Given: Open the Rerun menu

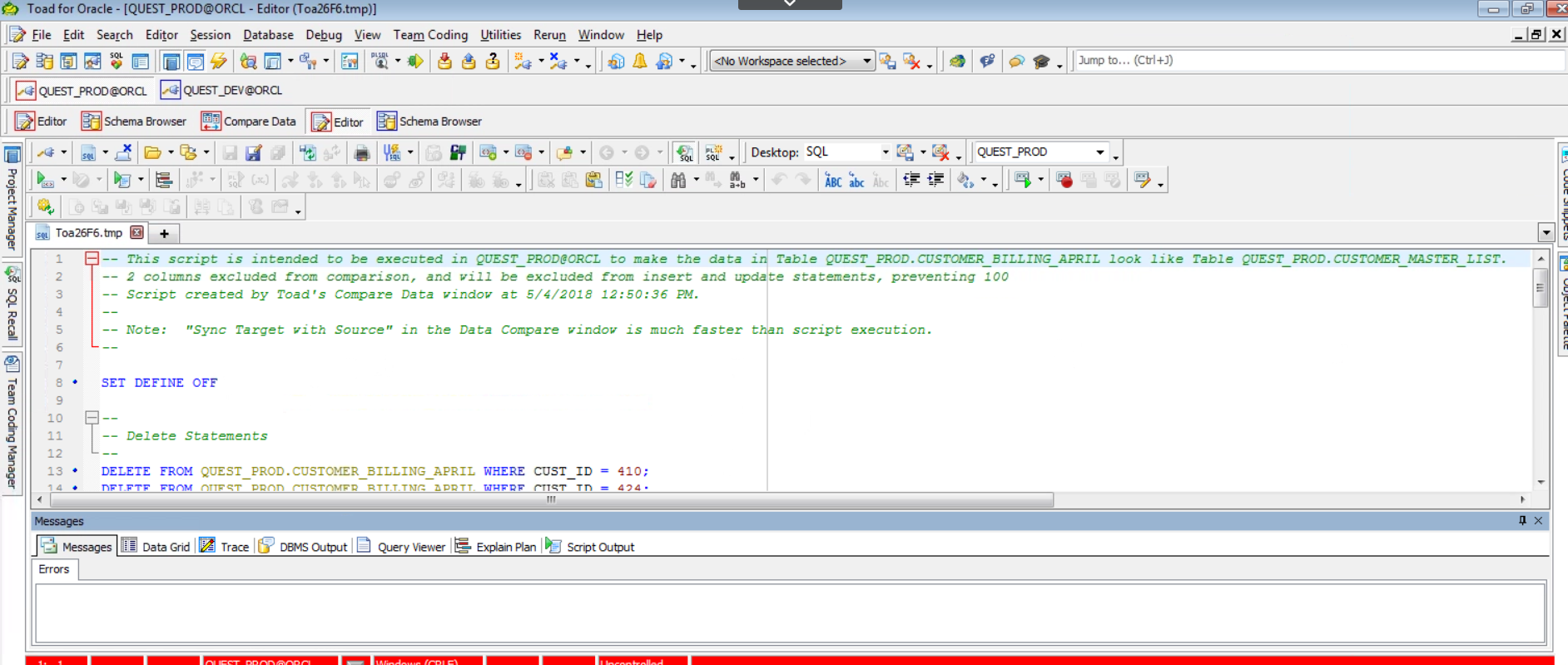Looking at the screenshot, I should [549, 35].
